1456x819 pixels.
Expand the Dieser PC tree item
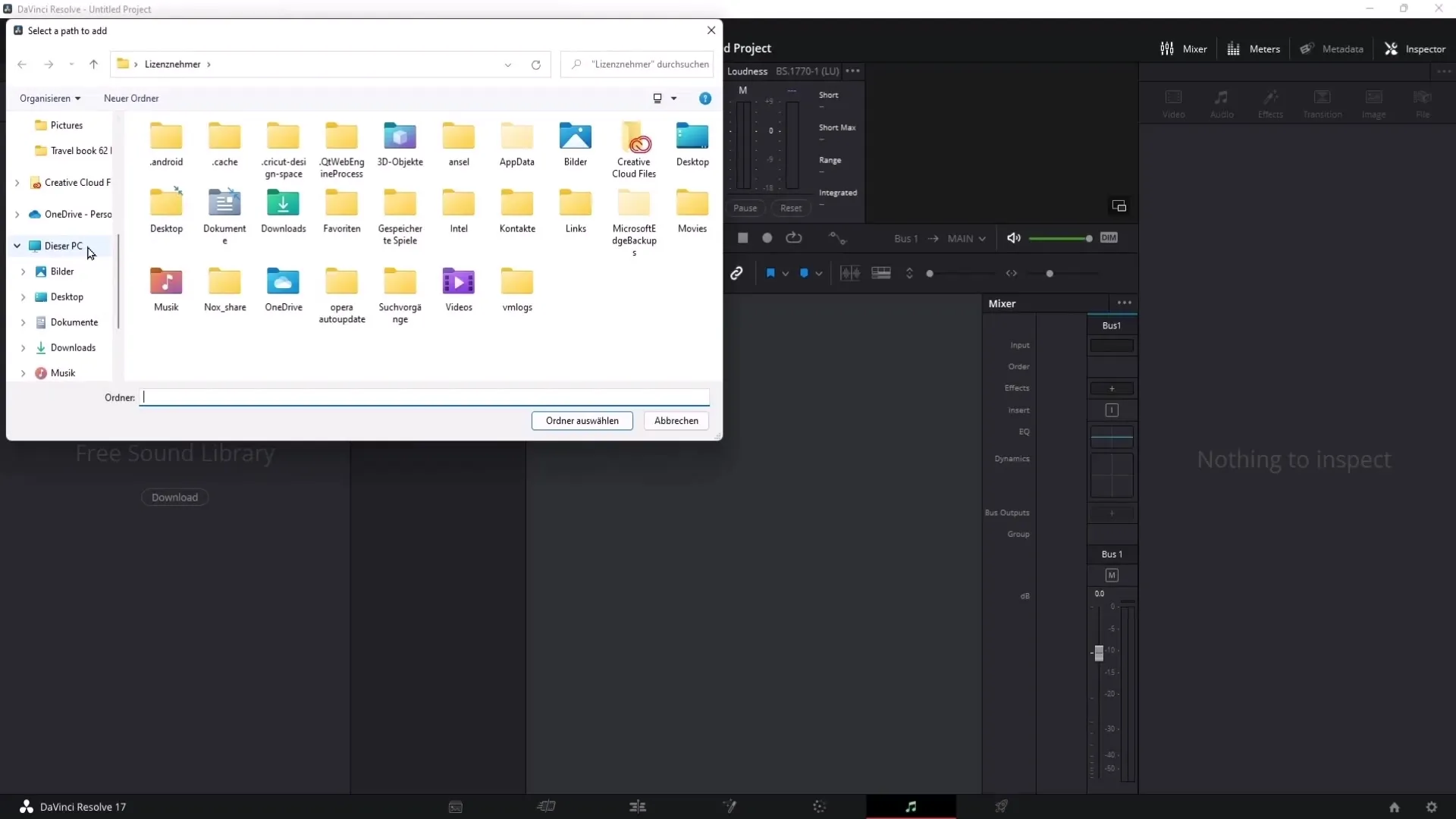coord(16,245)
